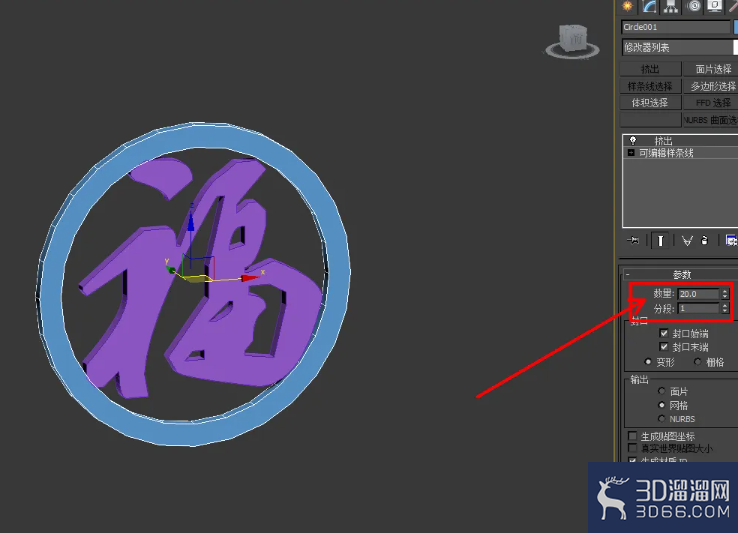Click the 体积选择 button

coord(650,103)
